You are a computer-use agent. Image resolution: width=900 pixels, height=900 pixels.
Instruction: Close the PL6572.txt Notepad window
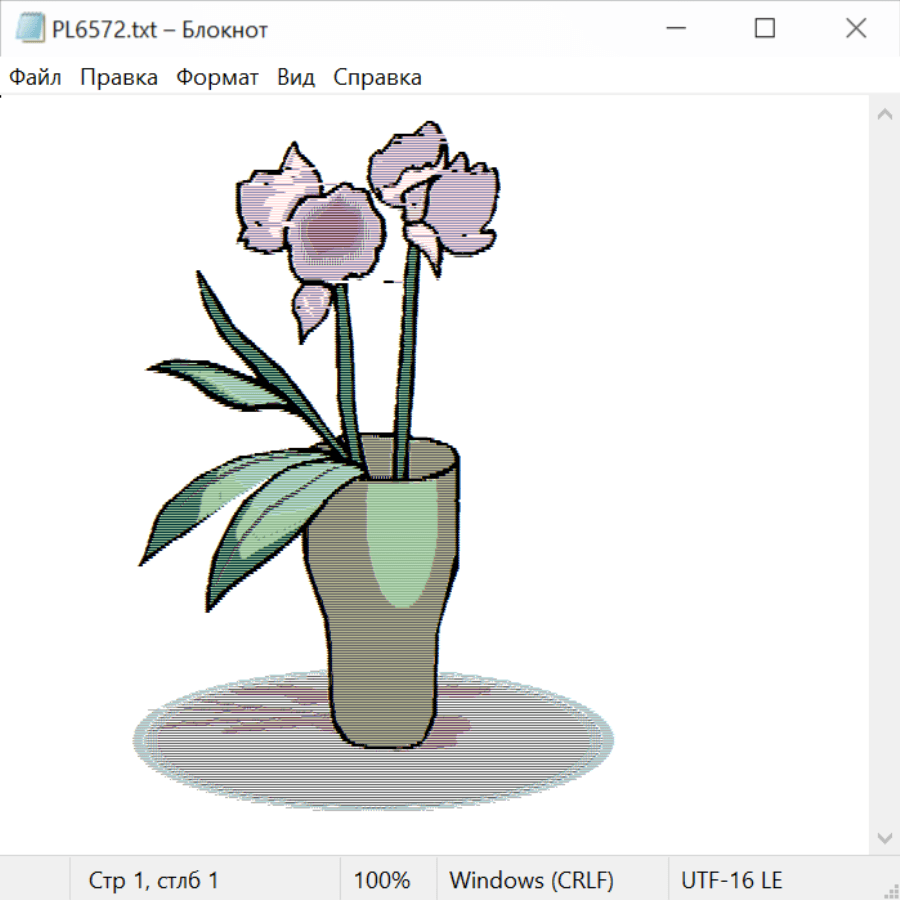[x=856, y=29]
